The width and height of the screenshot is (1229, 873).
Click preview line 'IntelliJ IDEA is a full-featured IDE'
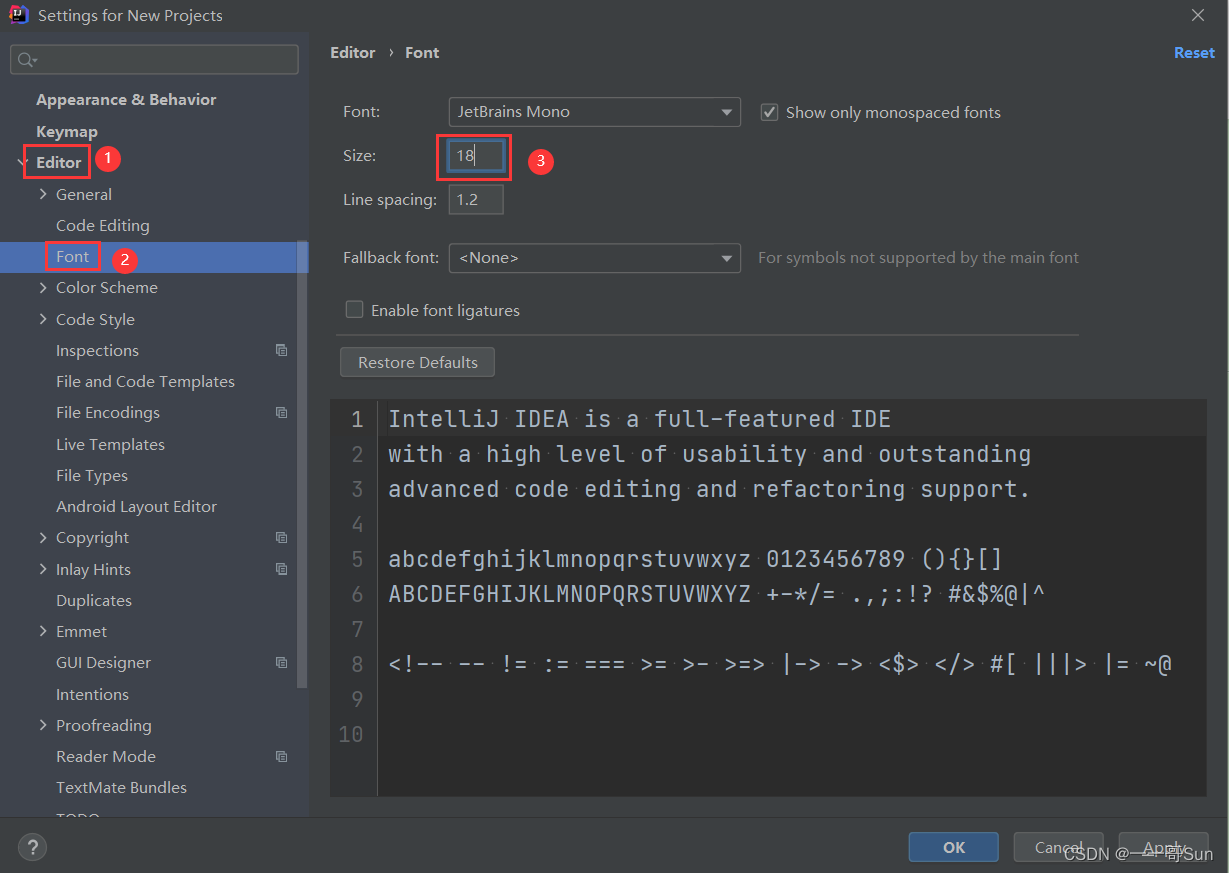640,419
